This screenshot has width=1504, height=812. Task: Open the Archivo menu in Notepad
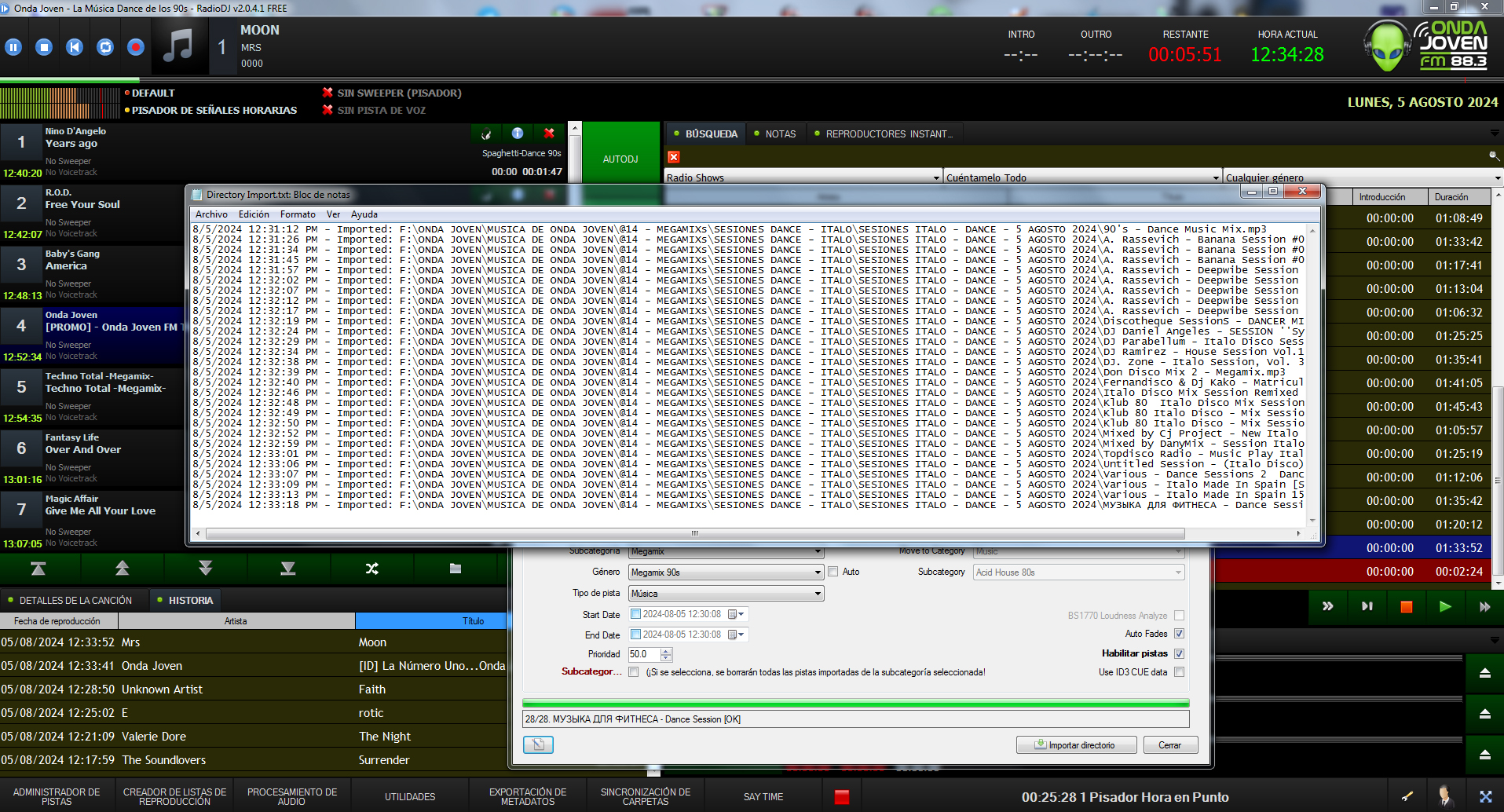[x=211, y=214]
